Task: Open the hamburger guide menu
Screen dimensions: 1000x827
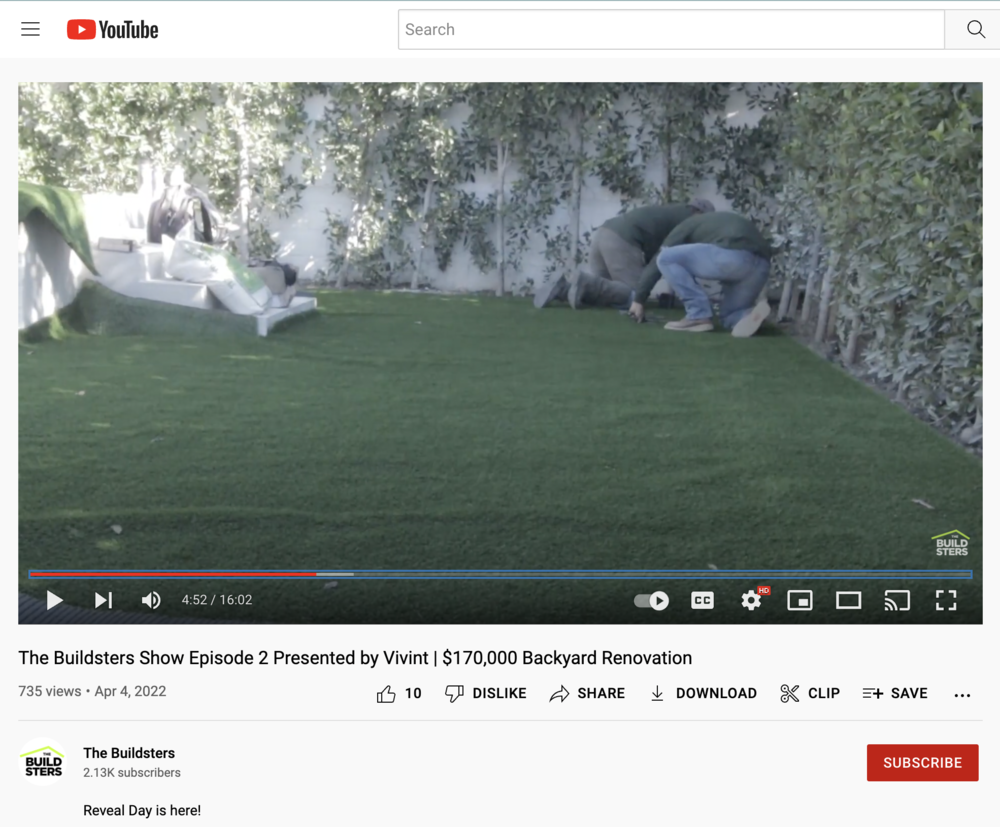Action: (x=30, y=29)
